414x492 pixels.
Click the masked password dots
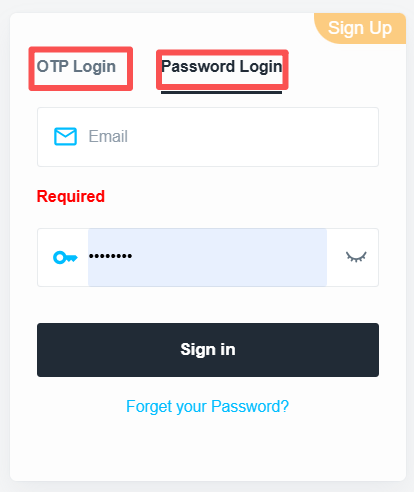110,256
